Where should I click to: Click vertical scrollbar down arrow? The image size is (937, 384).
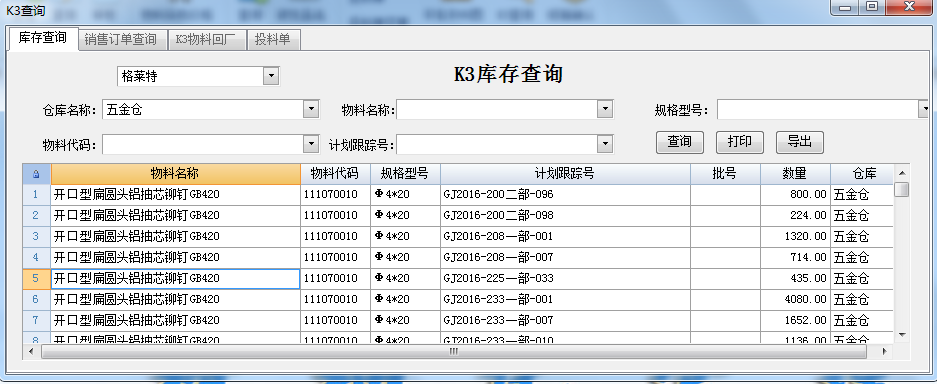[902, 334]
